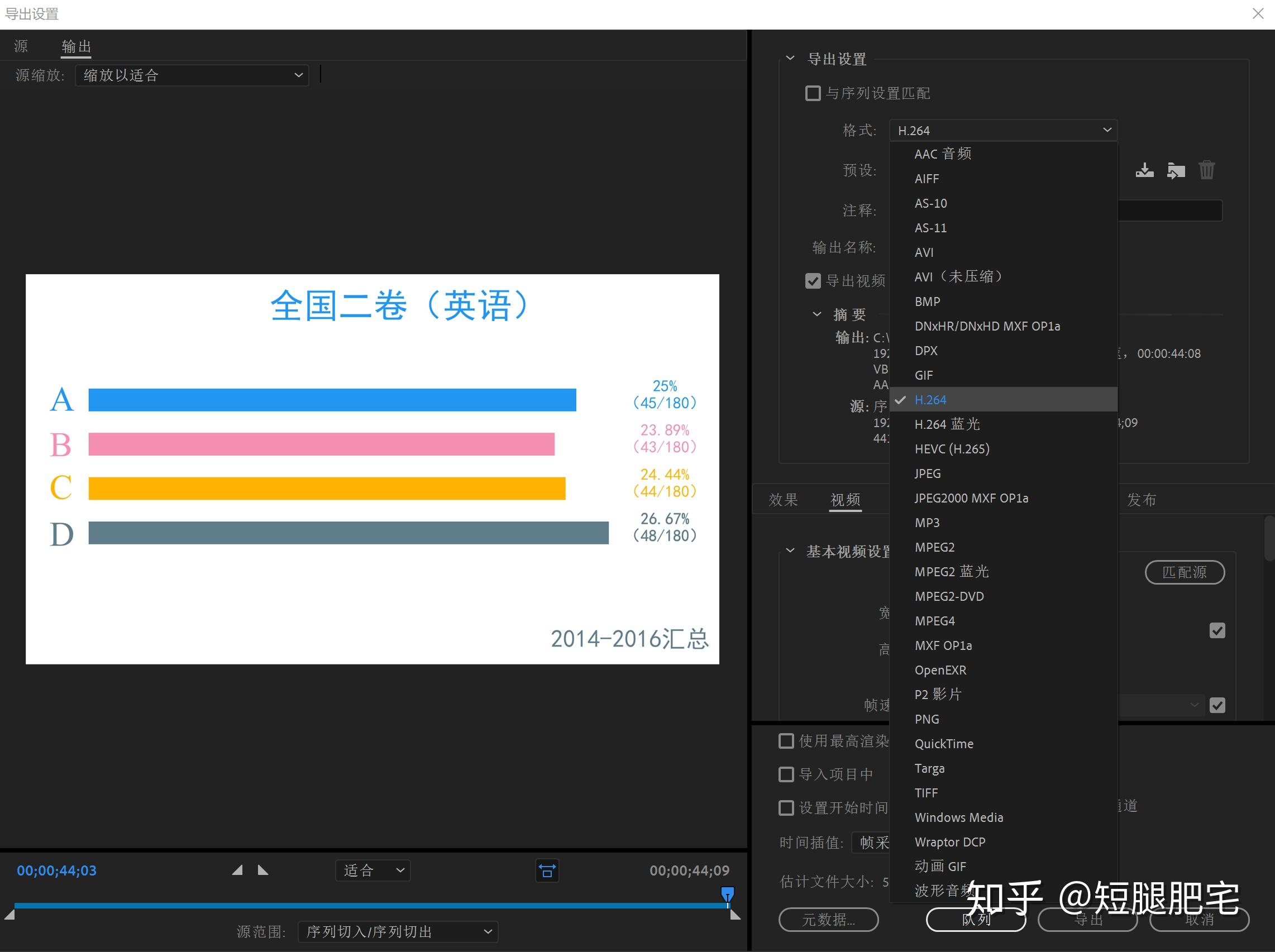
Task: Click the save preset icon
Action: pyautogui.click(x=1145, y=170)
